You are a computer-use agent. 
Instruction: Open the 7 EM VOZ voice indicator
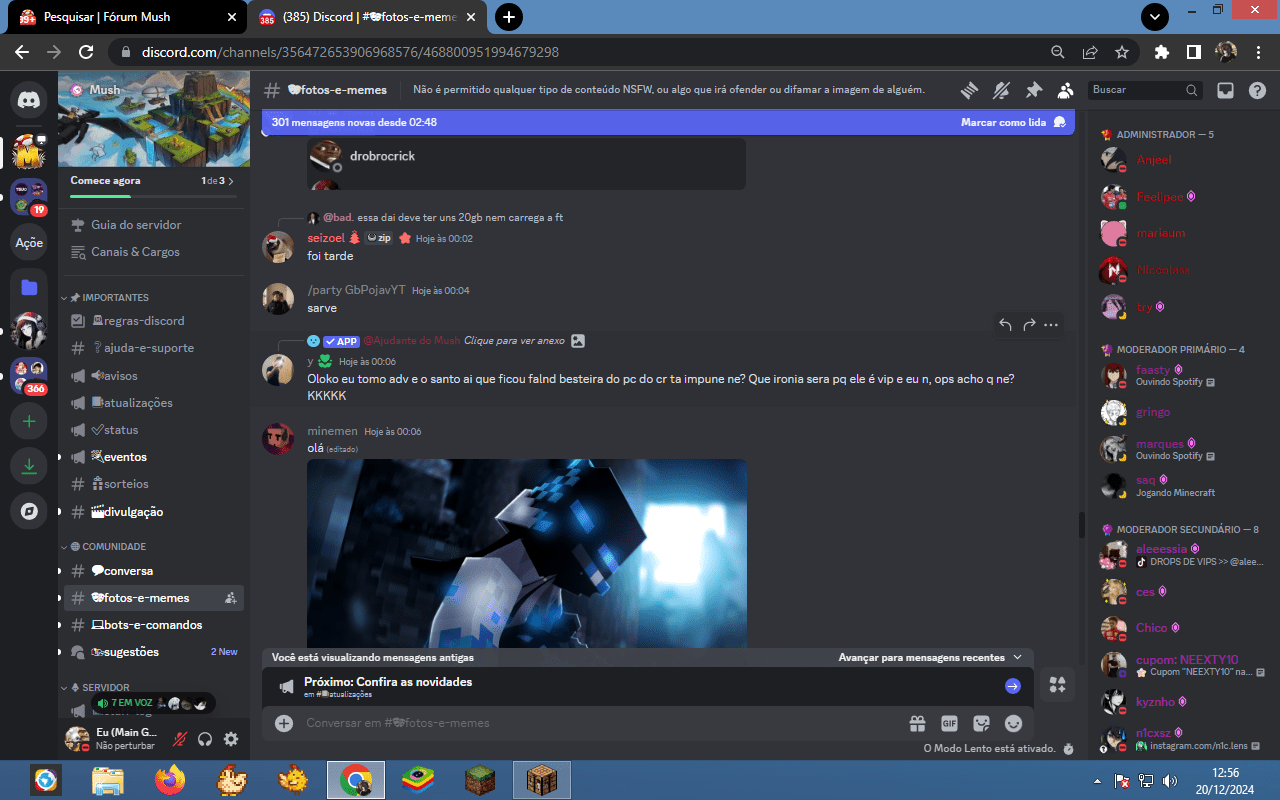pyautogui.click(x=153, y=704)
